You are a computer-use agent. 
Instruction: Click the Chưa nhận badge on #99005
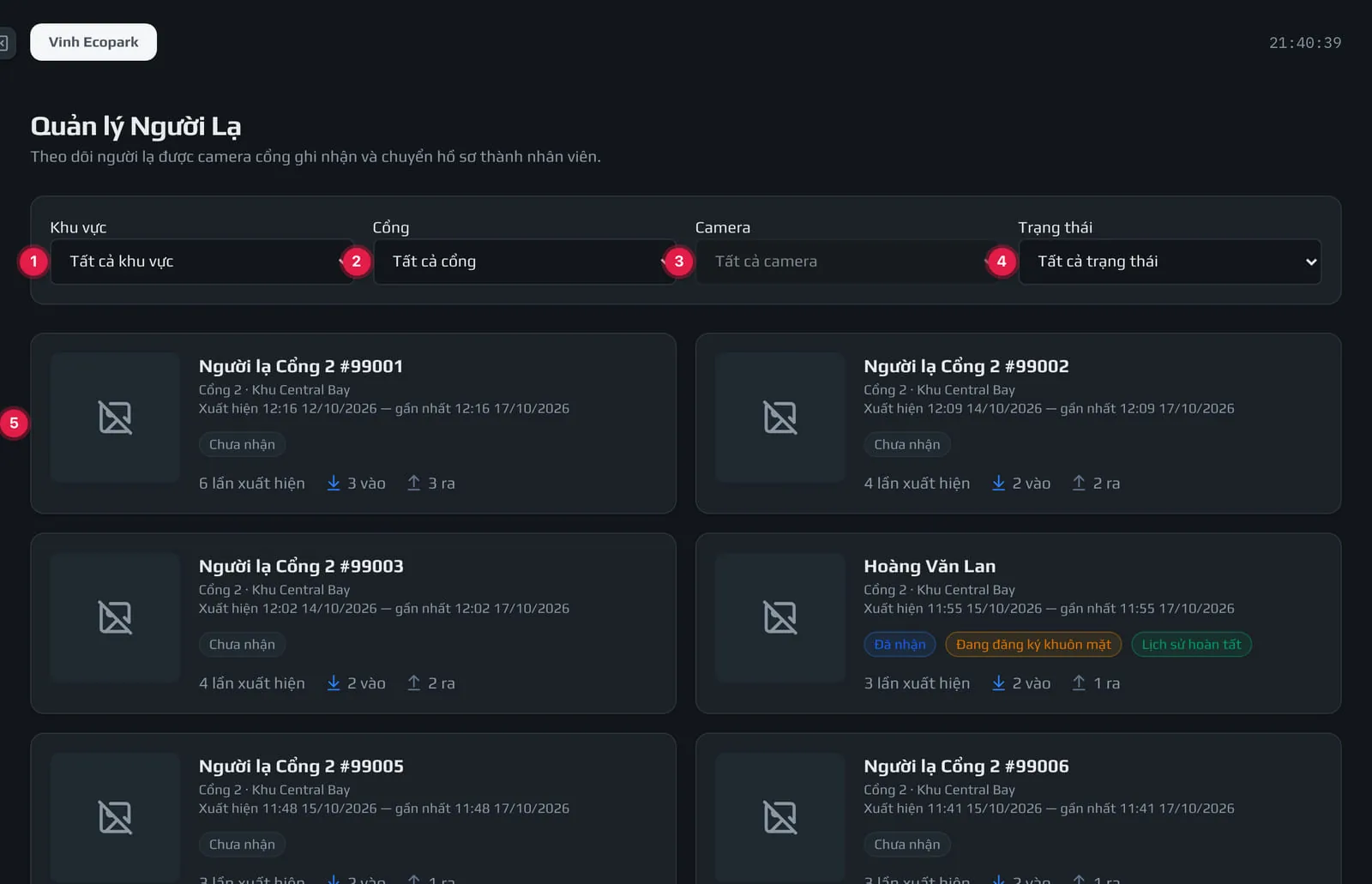click(243, 844)
